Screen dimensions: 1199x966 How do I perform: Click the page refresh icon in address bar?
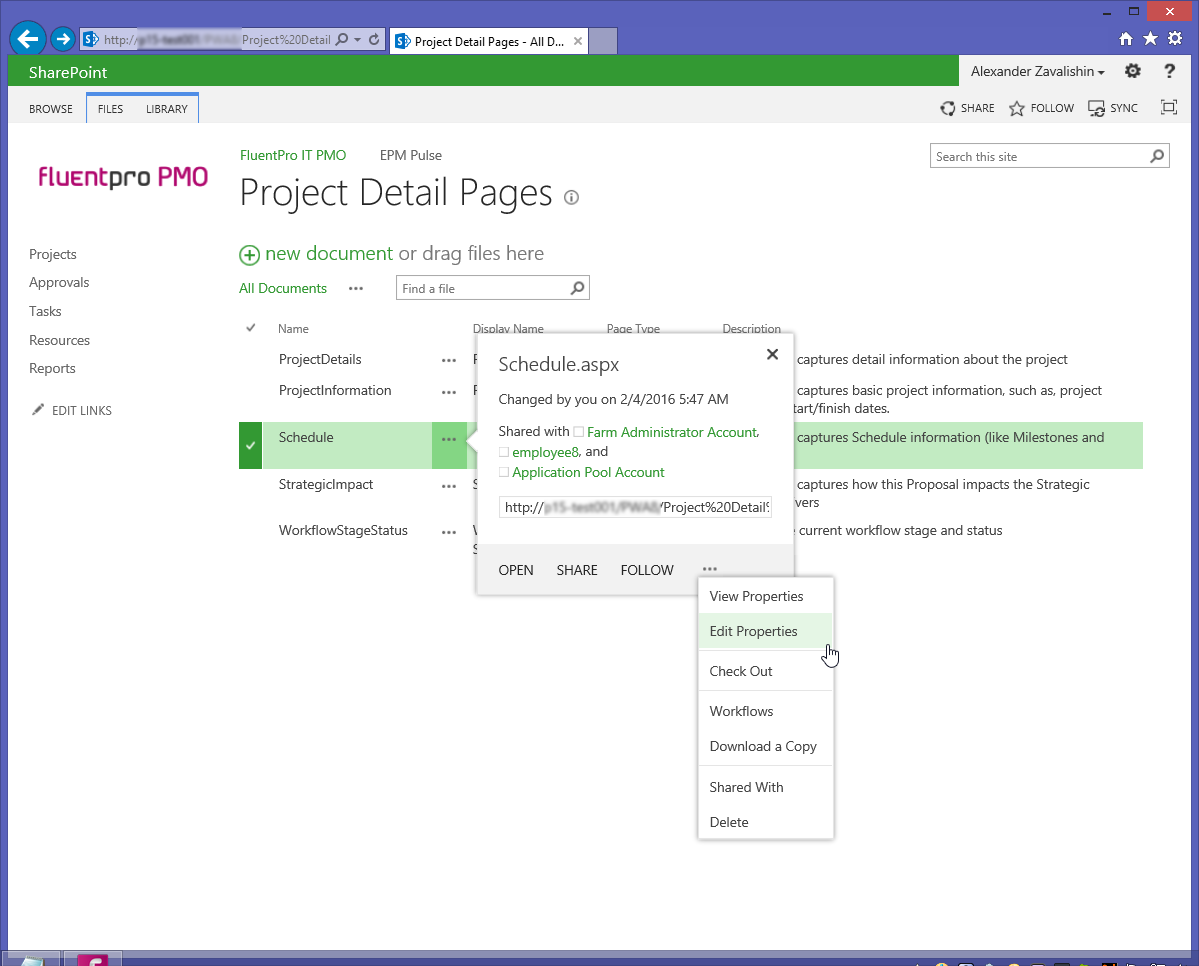(x=374, y=39)
